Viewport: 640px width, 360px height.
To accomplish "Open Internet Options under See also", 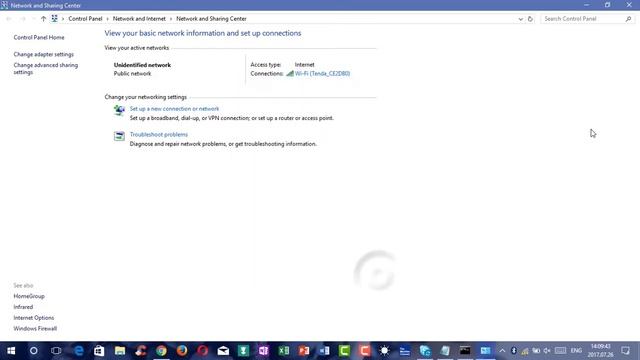I will [x=33, y=318].
